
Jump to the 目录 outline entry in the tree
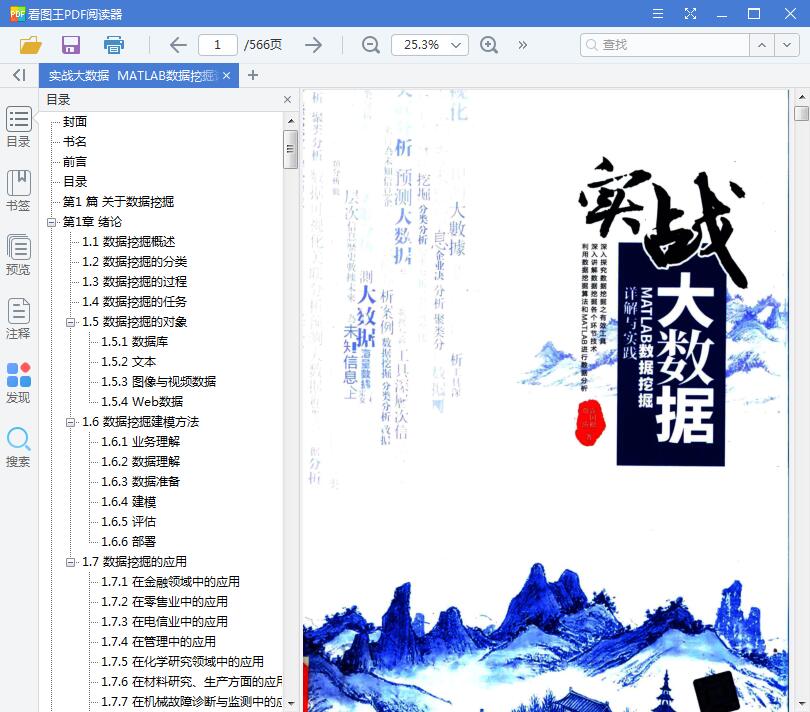pyautogui.click(x=75, y=181)
